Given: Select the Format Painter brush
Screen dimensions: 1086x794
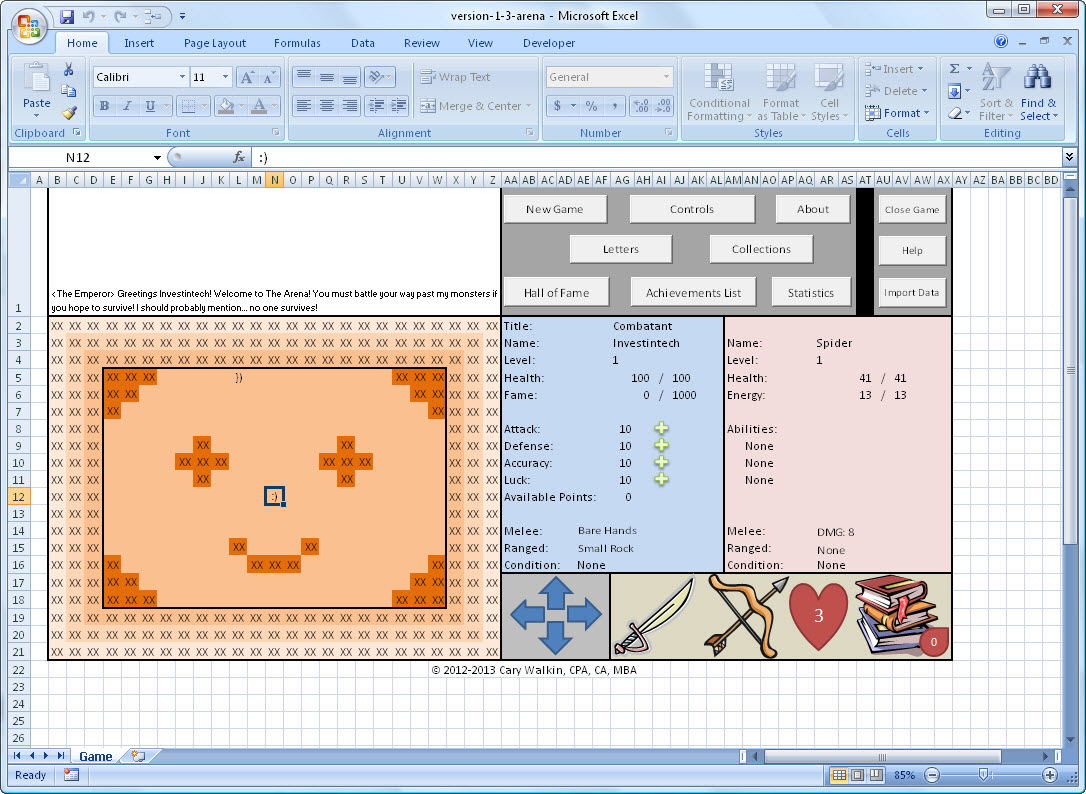Looking at the screenshot, I should click(69, 112).
